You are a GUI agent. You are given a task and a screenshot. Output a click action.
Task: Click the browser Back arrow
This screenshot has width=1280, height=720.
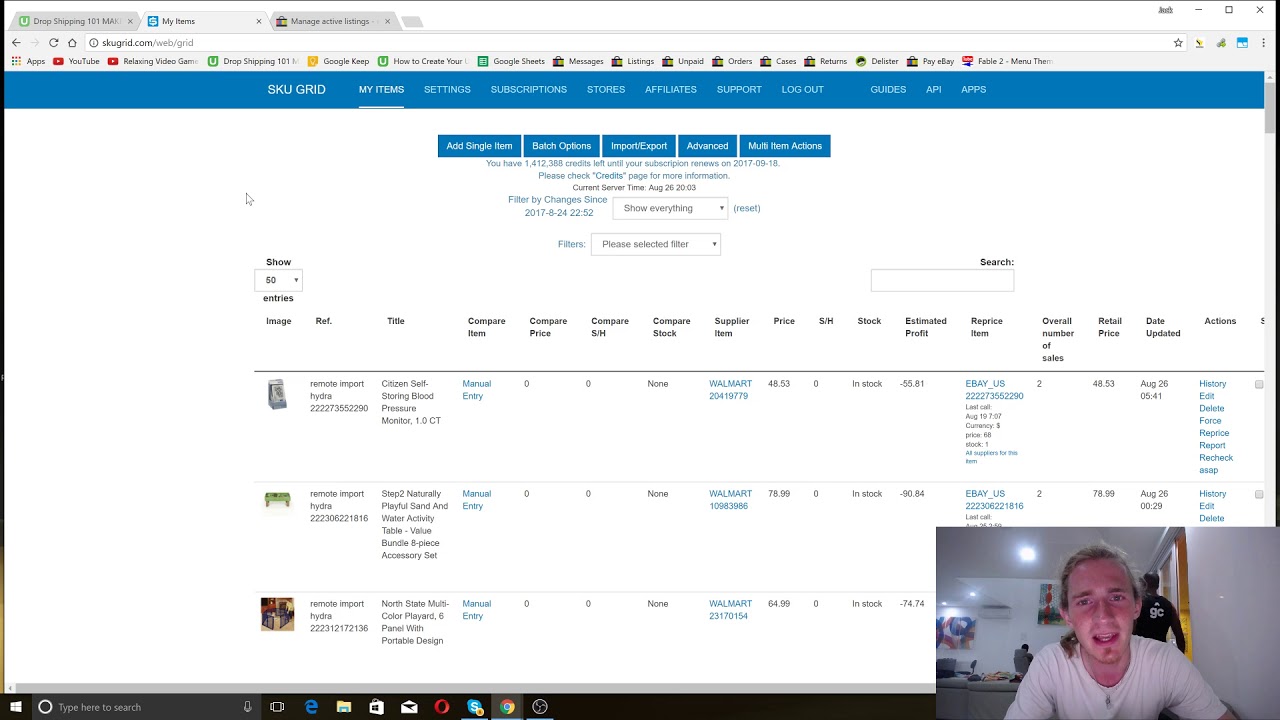click(16, 43)
